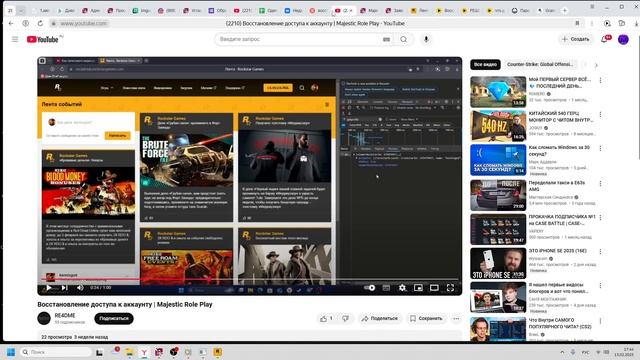Show next filter chips with arrow
The height and width of the screenshot is (360, 640).
pos(596,65)
